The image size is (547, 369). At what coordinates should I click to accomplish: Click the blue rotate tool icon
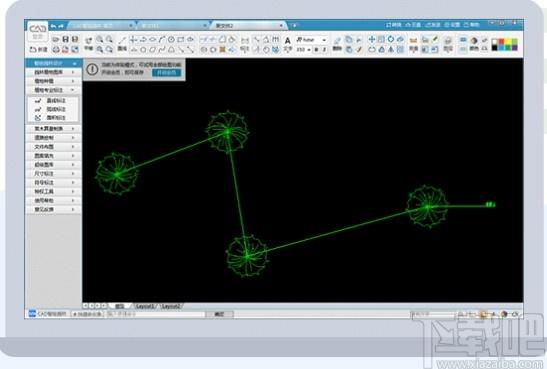[x=391, y=39]
